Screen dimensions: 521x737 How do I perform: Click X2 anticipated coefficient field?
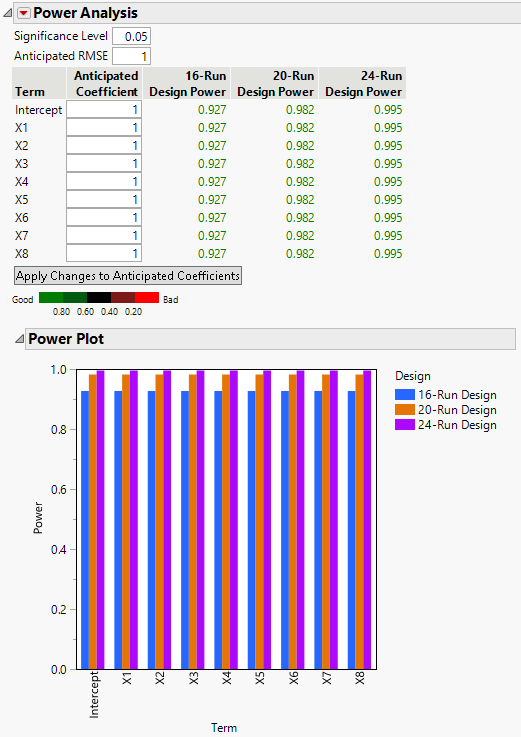pos(104,146)
